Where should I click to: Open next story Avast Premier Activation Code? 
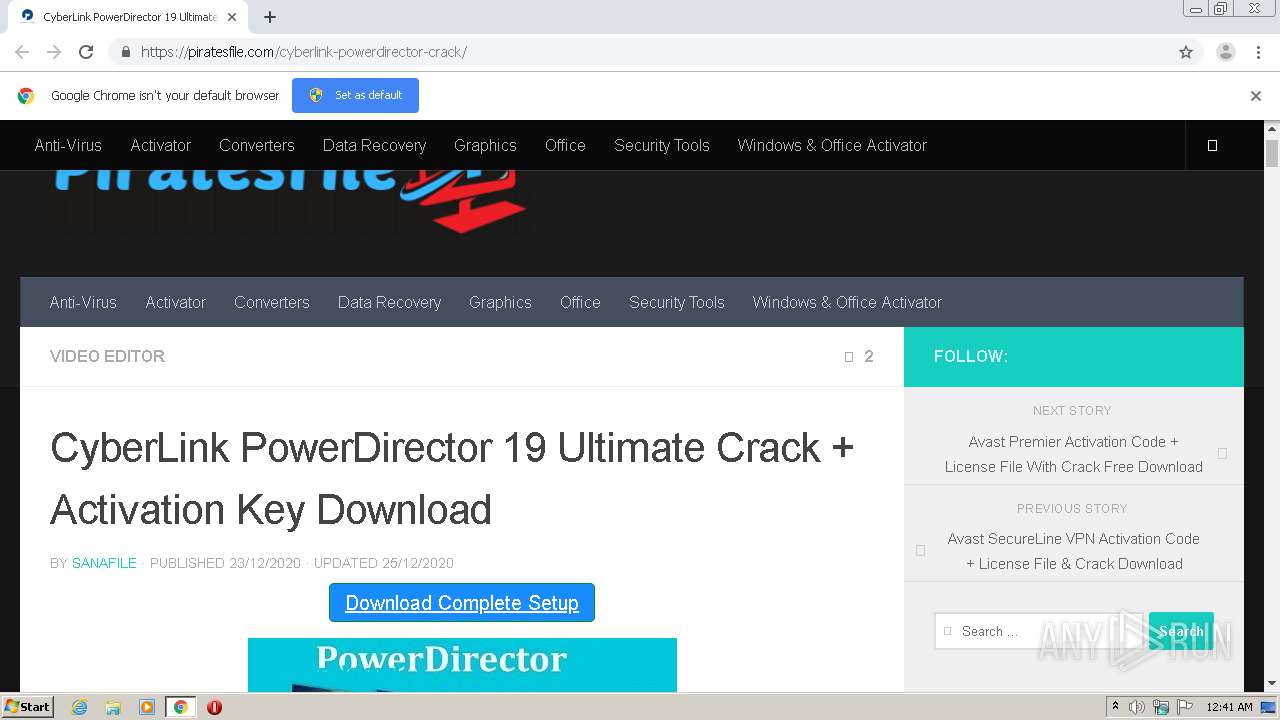tap(1074, 454)
